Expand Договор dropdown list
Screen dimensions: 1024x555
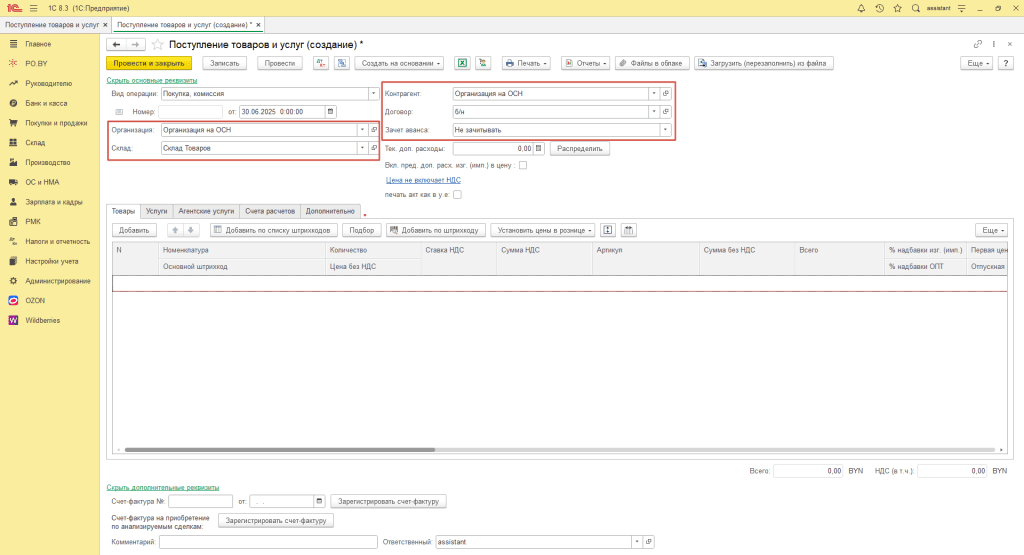click(654, 112)
